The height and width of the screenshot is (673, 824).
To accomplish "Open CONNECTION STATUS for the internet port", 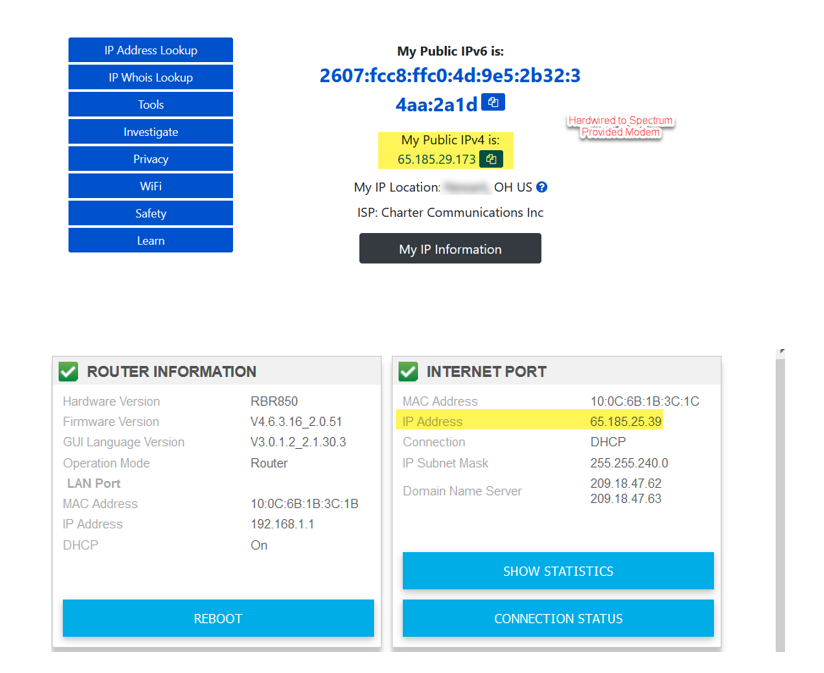I will pos(558,618).
